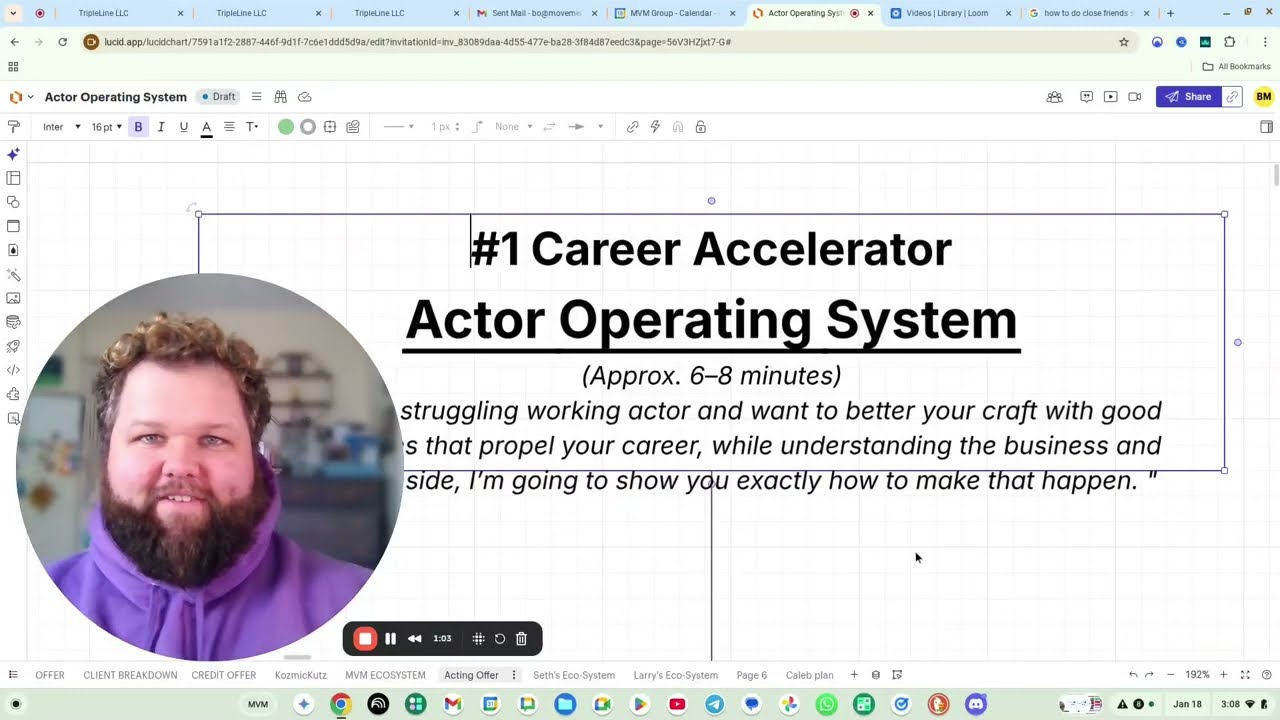
Task: Delete the Loom recording with trash icon
Action: tap(521, 639)
